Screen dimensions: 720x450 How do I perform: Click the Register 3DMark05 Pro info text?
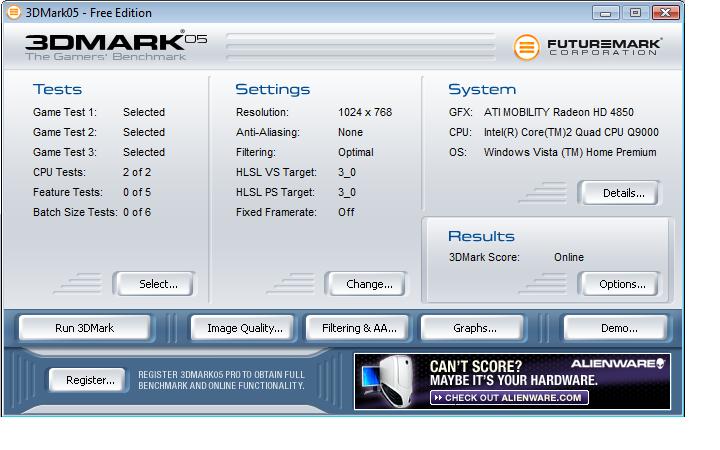coord(221,380)
